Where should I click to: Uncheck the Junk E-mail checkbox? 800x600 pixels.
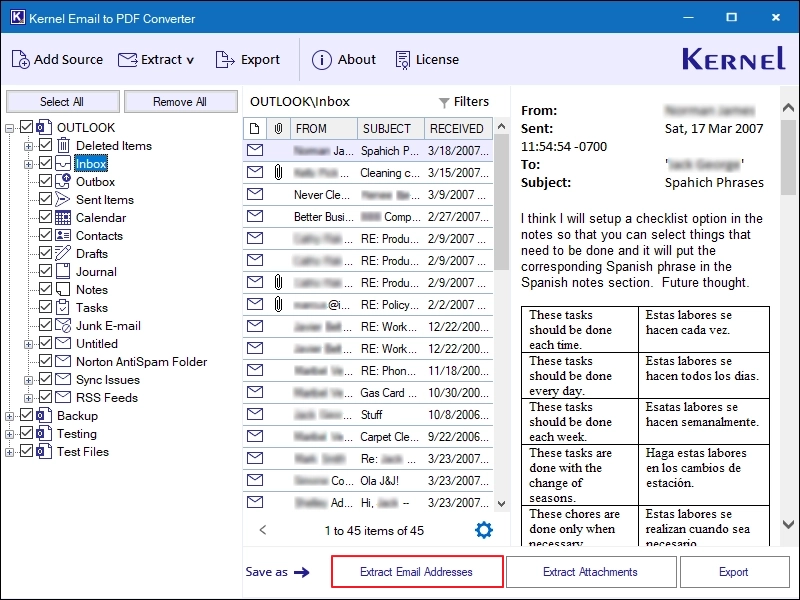click(45, 324)
